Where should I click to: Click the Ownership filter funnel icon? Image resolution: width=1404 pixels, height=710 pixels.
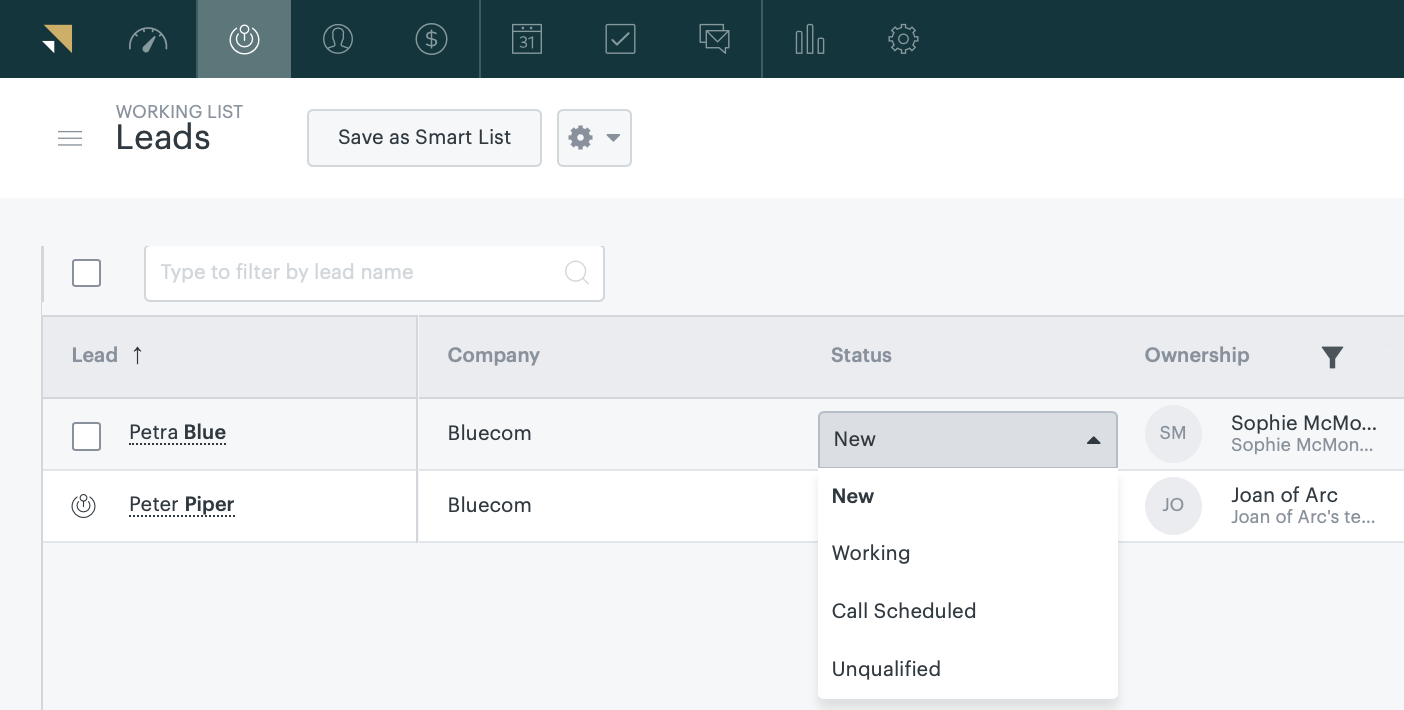click(x=1331, y=357)
